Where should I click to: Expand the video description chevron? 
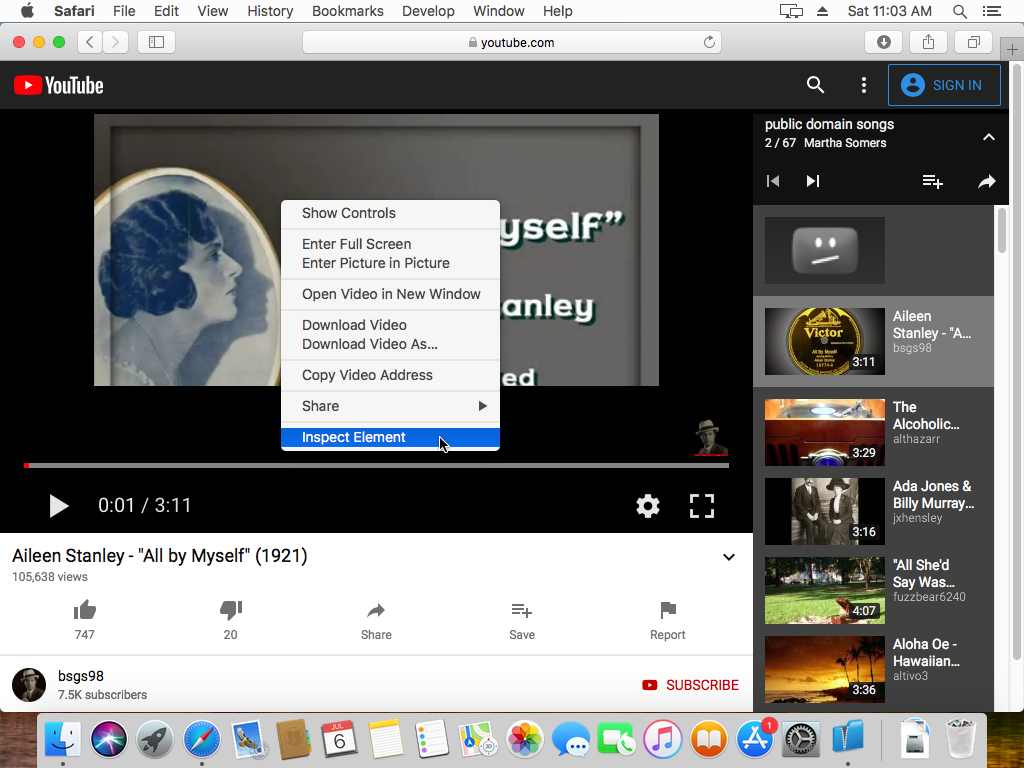[x=729, y=557]
